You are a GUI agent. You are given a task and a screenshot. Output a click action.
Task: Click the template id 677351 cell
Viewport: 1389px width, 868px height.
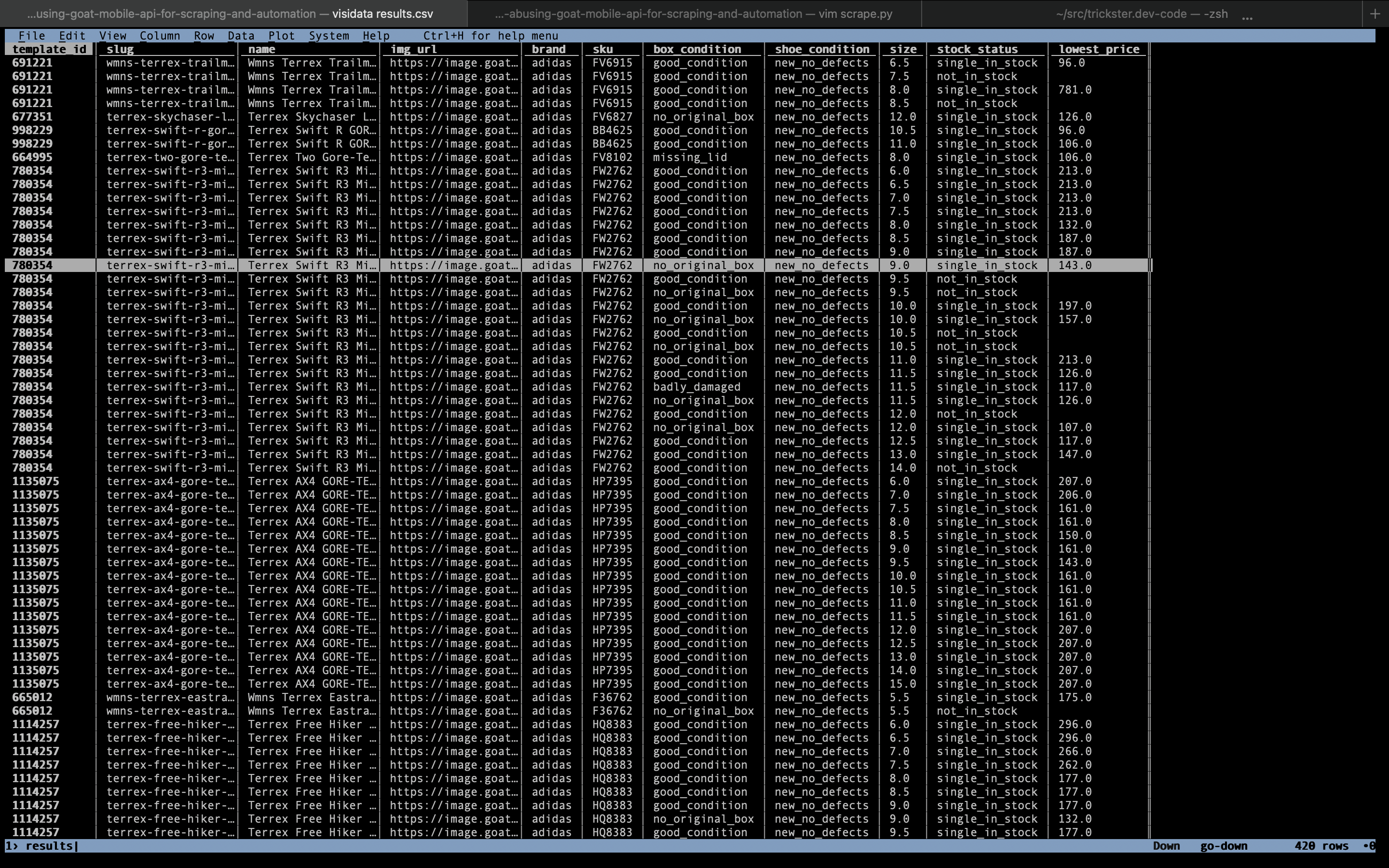click(32, 117)
